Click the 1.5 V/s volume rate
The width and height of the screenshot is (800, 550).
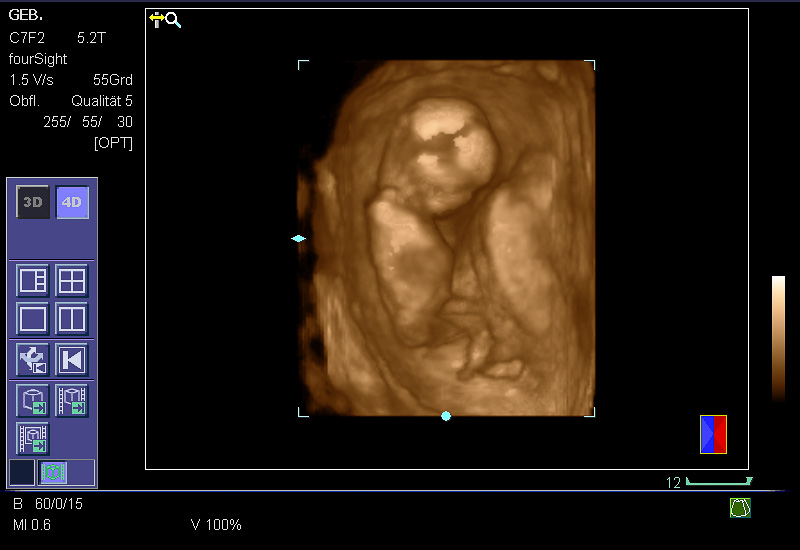(31, 80)
